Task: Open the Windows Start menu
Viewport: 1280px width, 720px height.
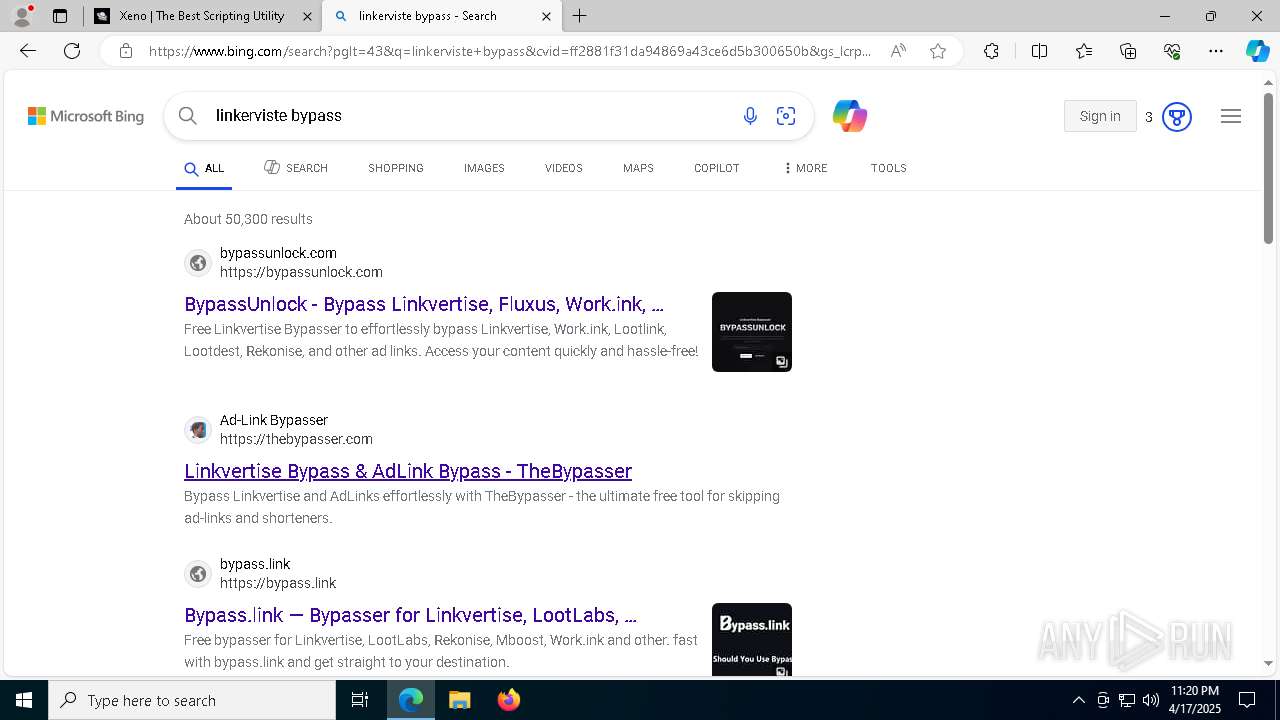Action: (24, 700)
